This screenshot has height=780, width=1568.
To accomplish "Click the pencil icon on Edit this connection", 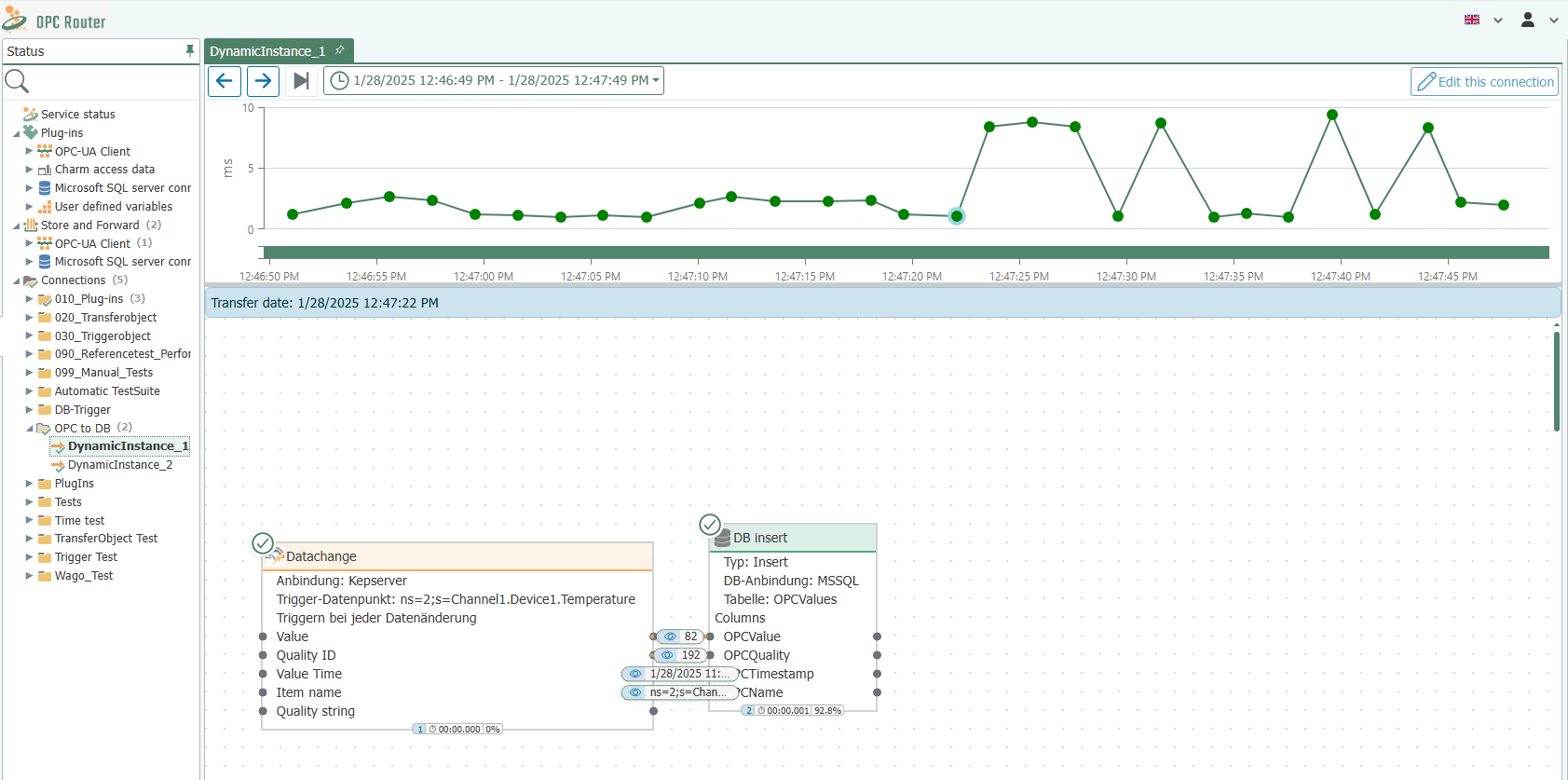I will click(x=1426, y=82).
